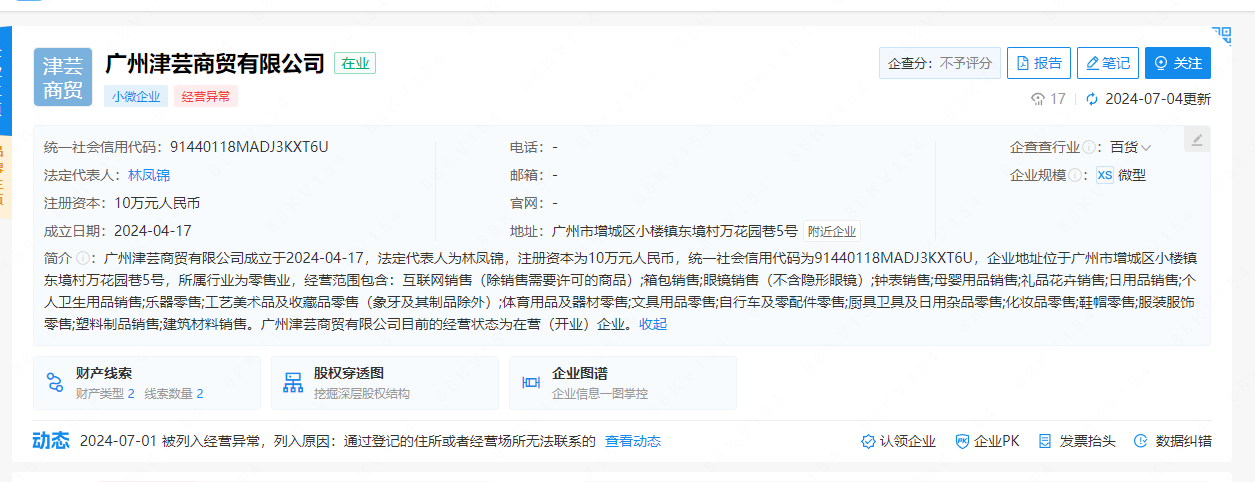Click establishment date 2024-04-17
This screenshot has width=1255, height=482.
tap(152, 231)
